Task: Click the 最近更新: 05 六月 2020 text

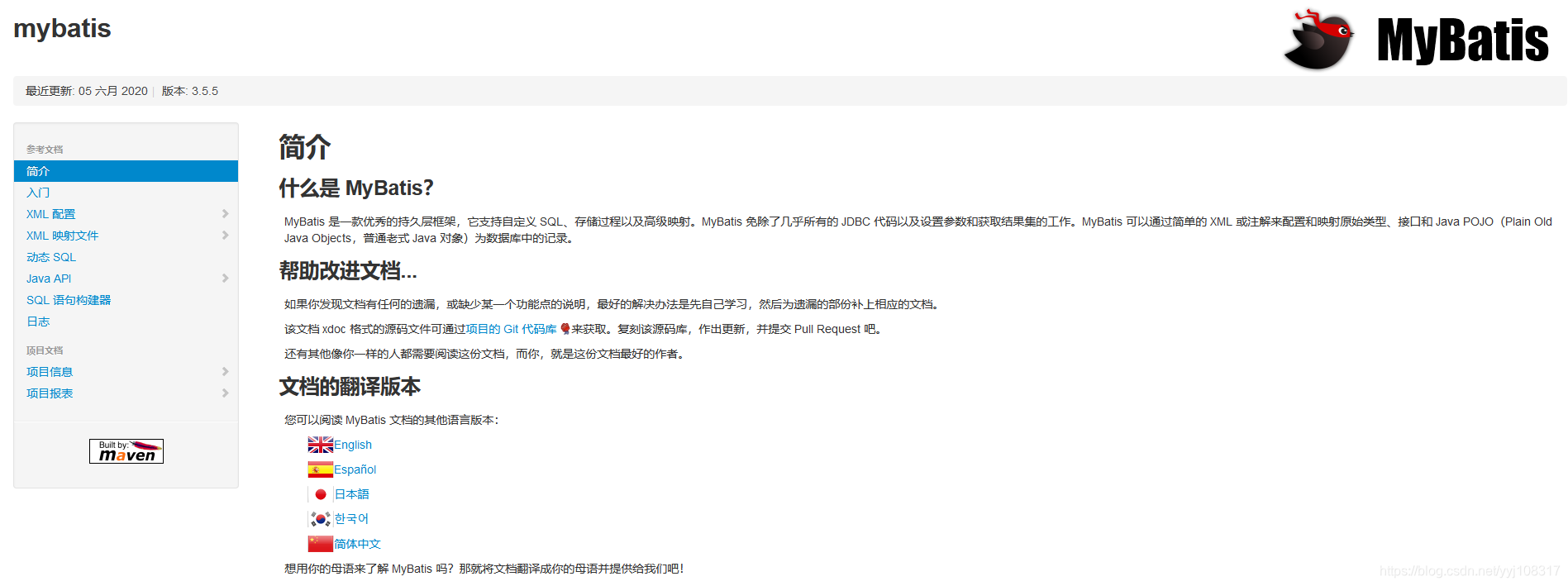Action: 87,91
